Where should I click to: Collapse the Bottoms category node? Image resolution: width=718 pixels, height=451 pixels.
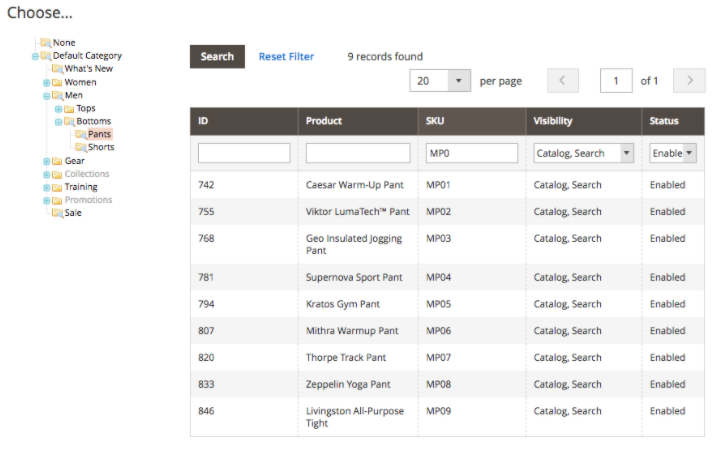coord(58,122)
